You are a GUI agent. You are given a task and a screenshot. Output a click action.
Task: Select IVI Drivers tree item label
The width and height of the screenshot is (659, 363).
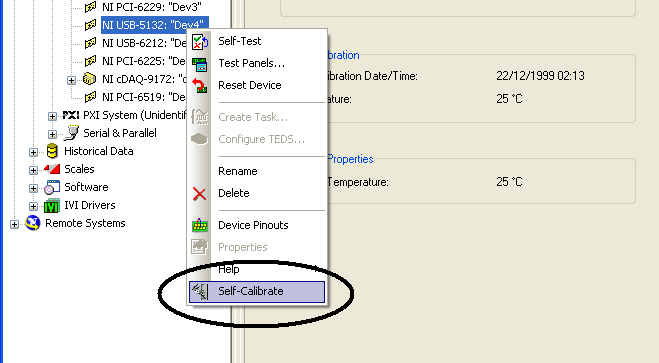90,205
